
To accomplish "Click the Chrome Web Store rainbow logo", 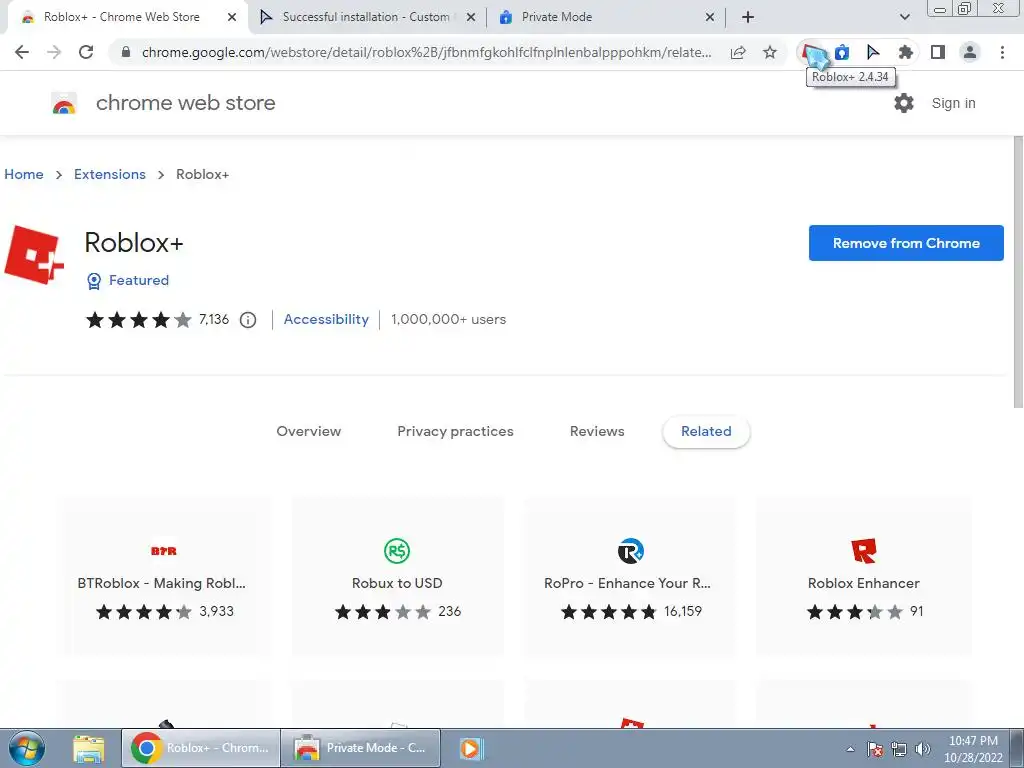I will (x=64, y=103).
